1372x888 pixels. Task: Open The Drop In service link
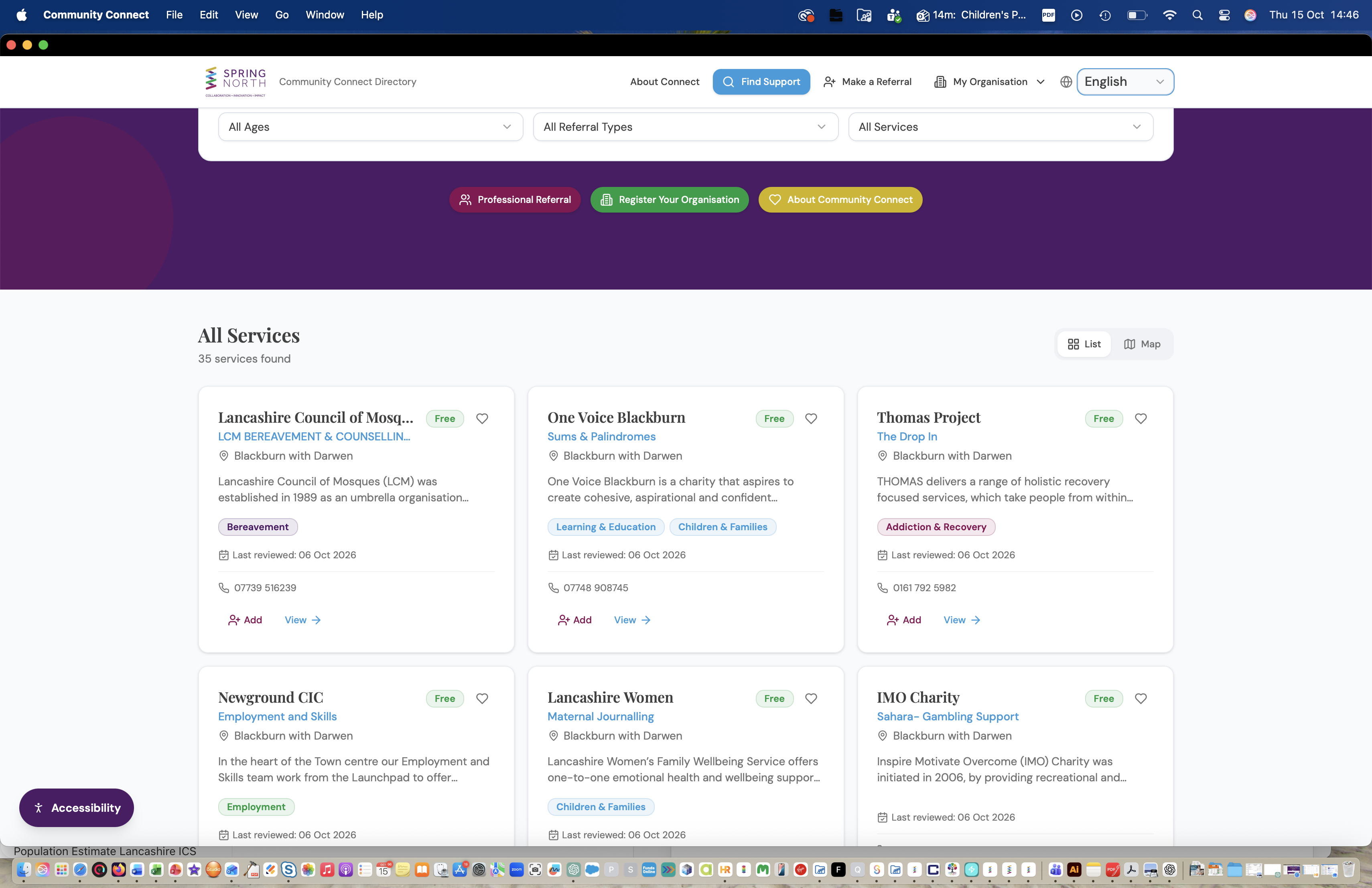(907, 436)
